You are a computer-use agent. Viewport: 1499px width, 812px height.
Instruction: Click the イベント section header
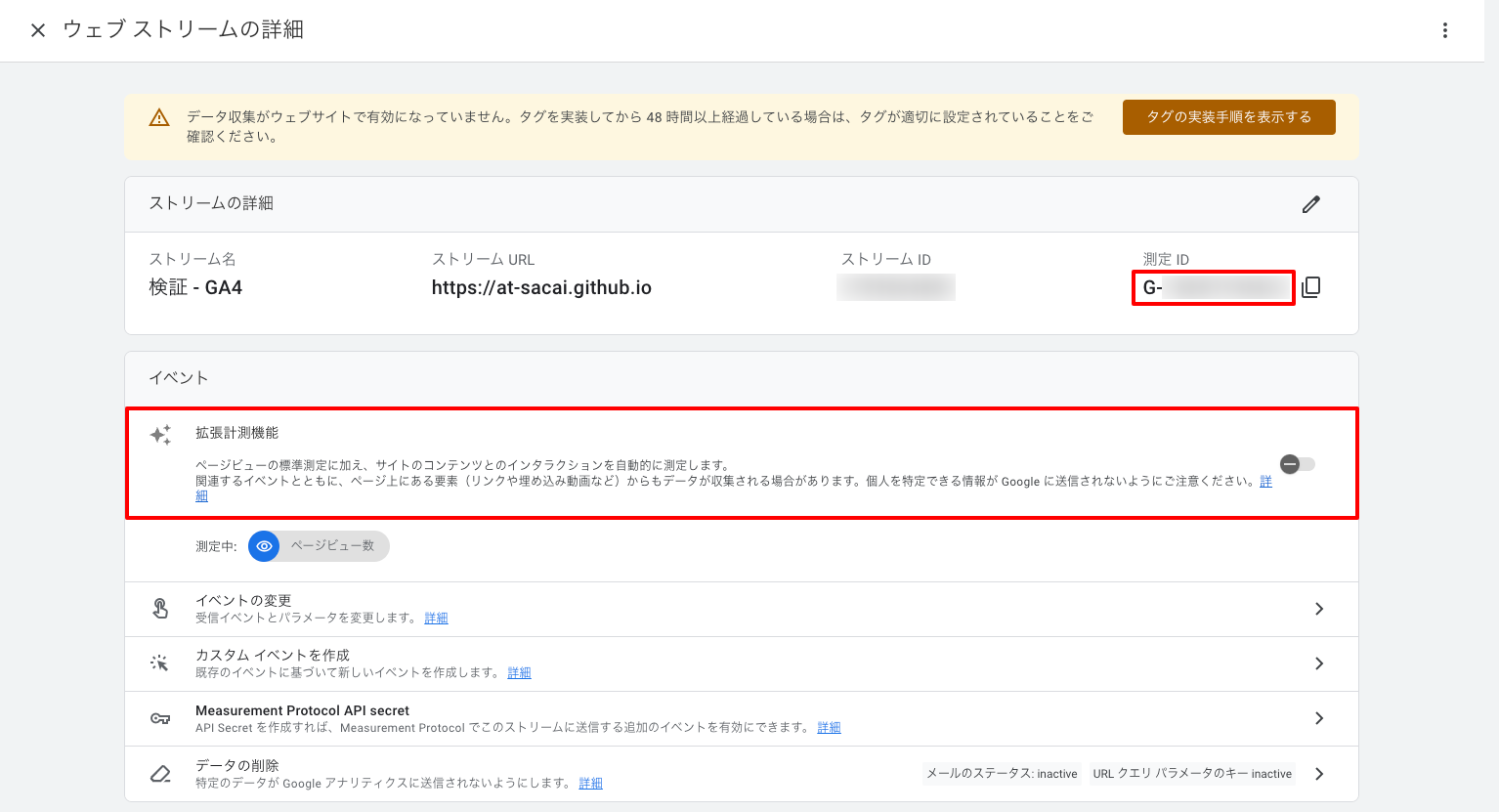[179, 378]
